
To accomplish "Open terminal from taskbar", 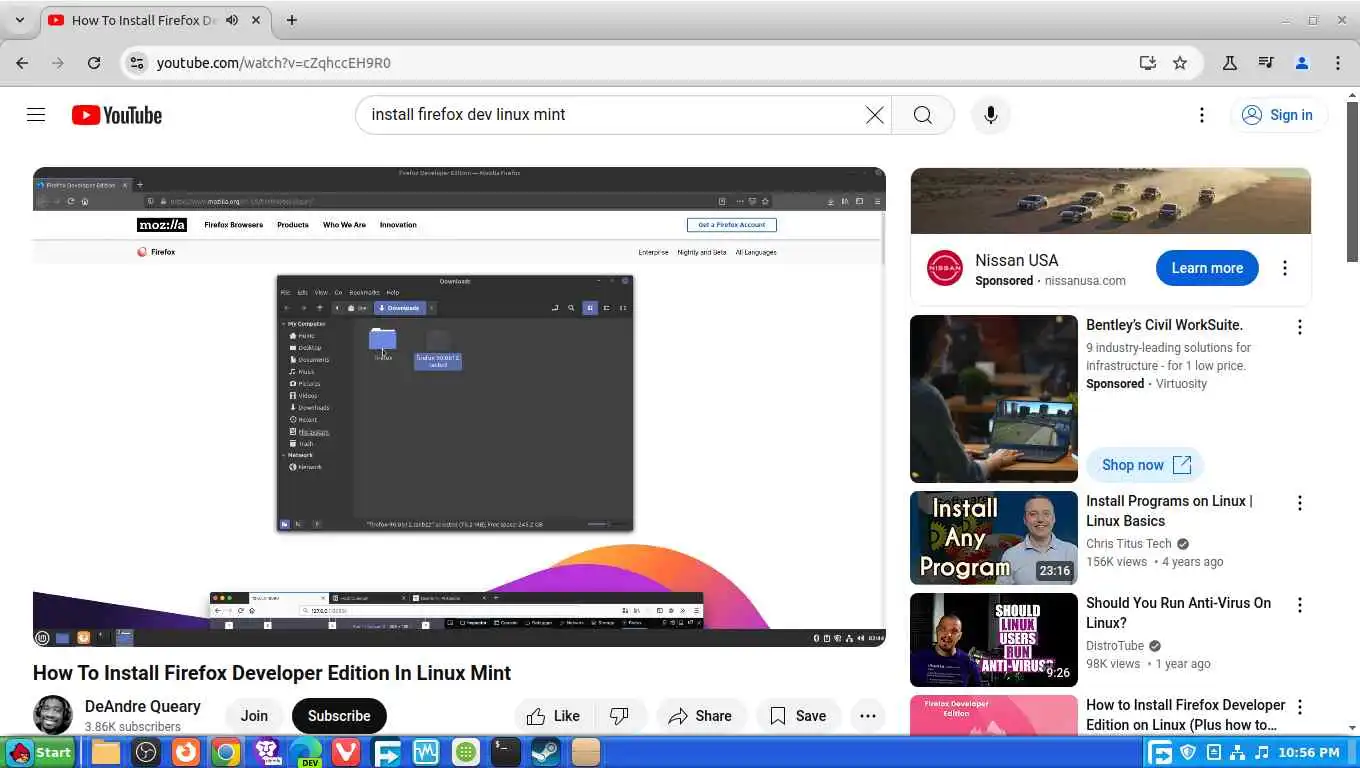I will [506, 752].
